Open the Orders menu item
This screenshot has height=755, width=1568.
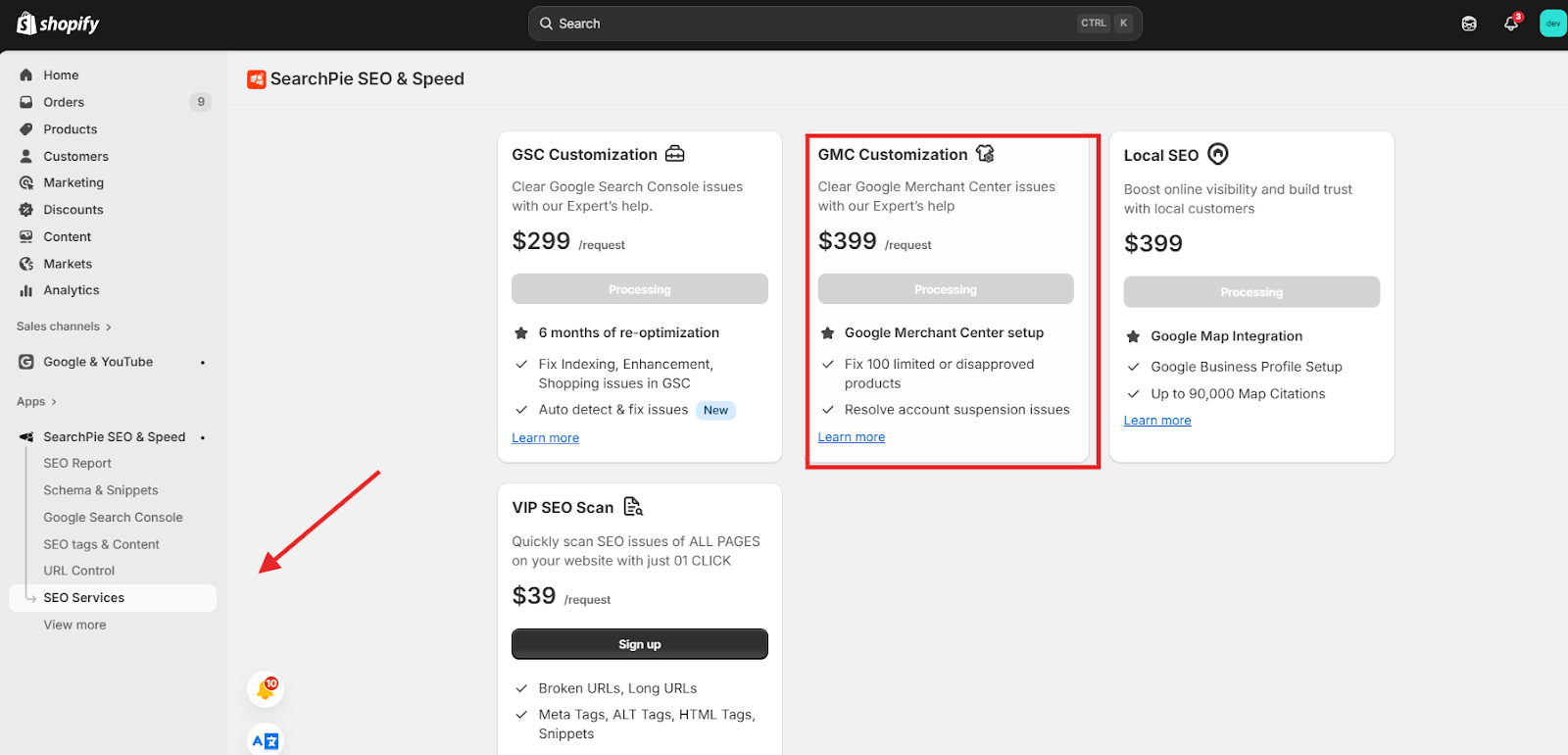(64, 102)
